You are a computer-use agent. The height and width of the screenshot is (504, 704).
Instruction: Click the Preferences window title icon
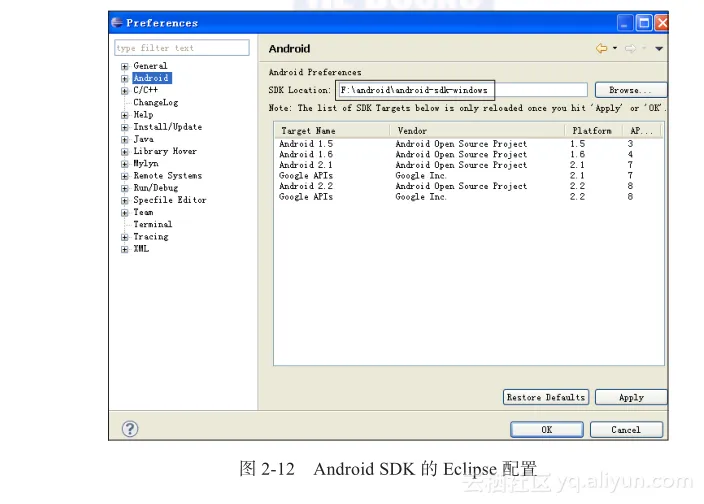pyautogui.click(x=117, y=22)
